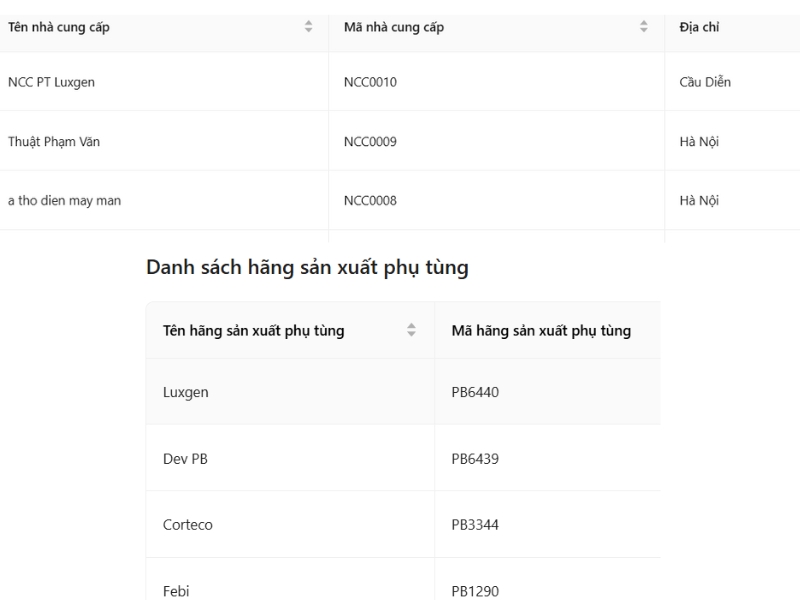Click the Tên nhà cung cấp header text
The width and height of the screenshot is (800, 600).
(59, 27)
